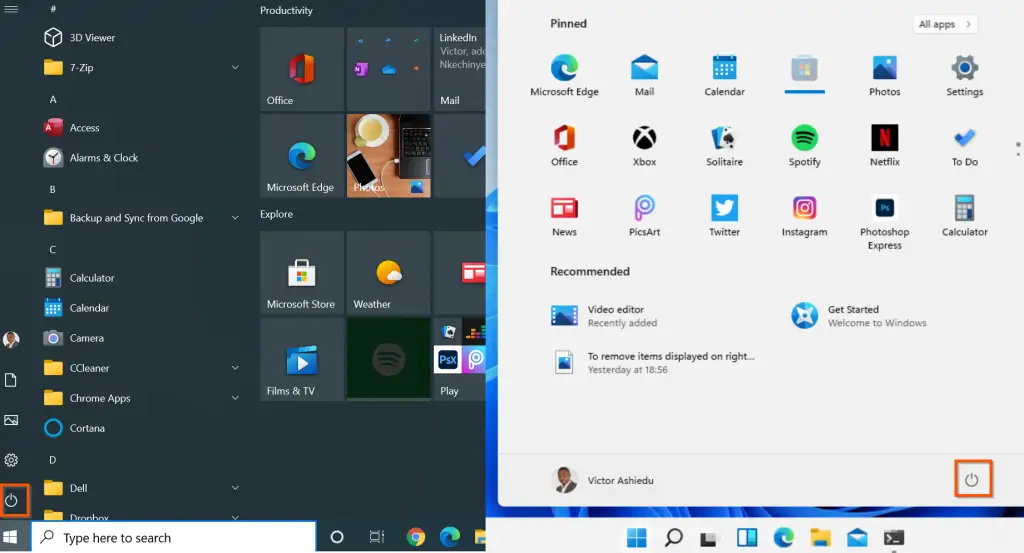Open the Spotify tile in Explore
The width and height of the screenshot is (1024, 553).
(x=389, y=359)
